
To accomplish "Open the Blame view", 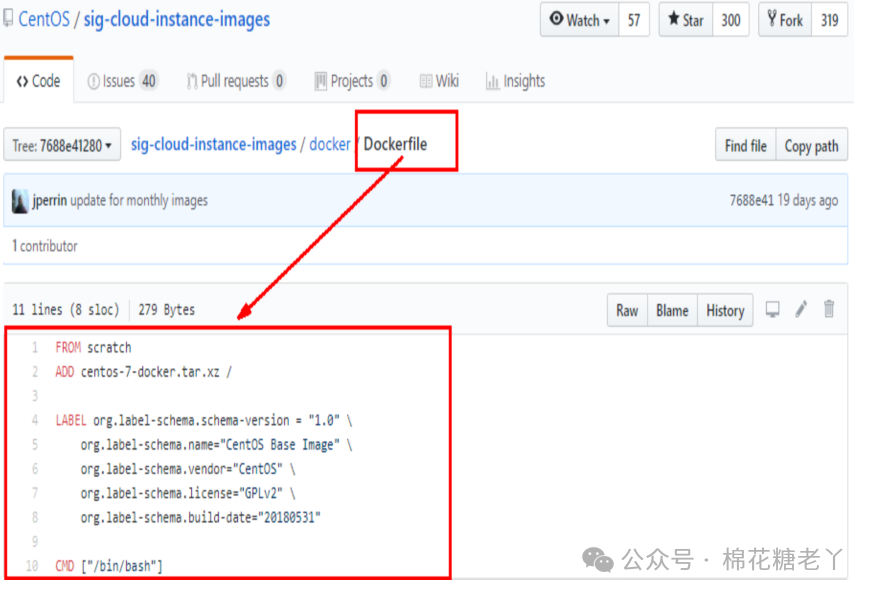I will 672,311.
